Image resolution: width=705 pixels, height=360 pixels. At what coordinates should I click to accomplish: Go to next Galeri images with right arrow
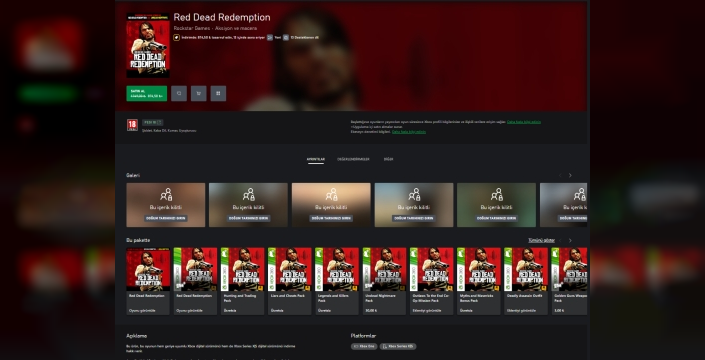coord(570,175)
